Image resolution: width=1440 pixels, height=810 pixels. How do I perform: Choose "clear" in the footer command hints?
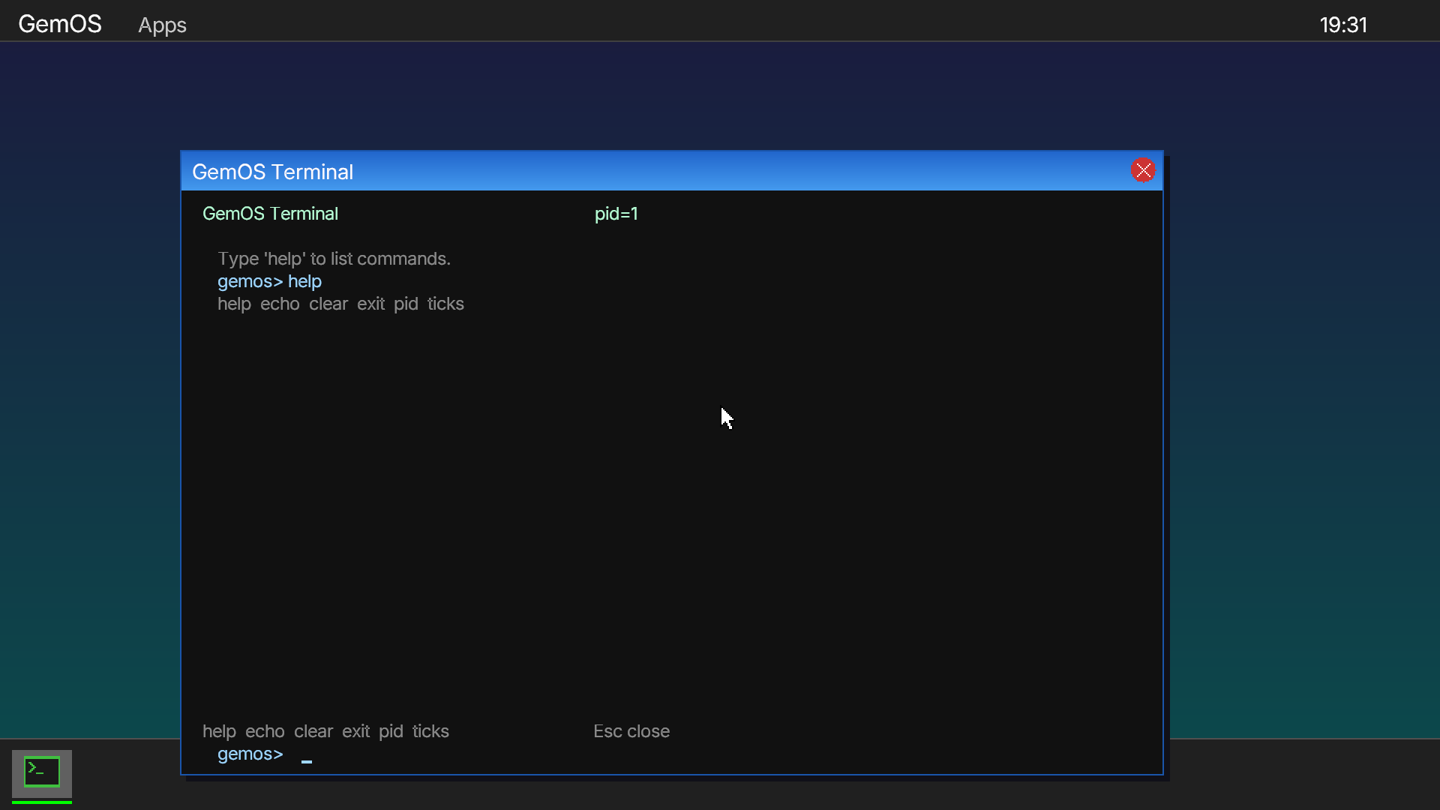coord(313,731)
